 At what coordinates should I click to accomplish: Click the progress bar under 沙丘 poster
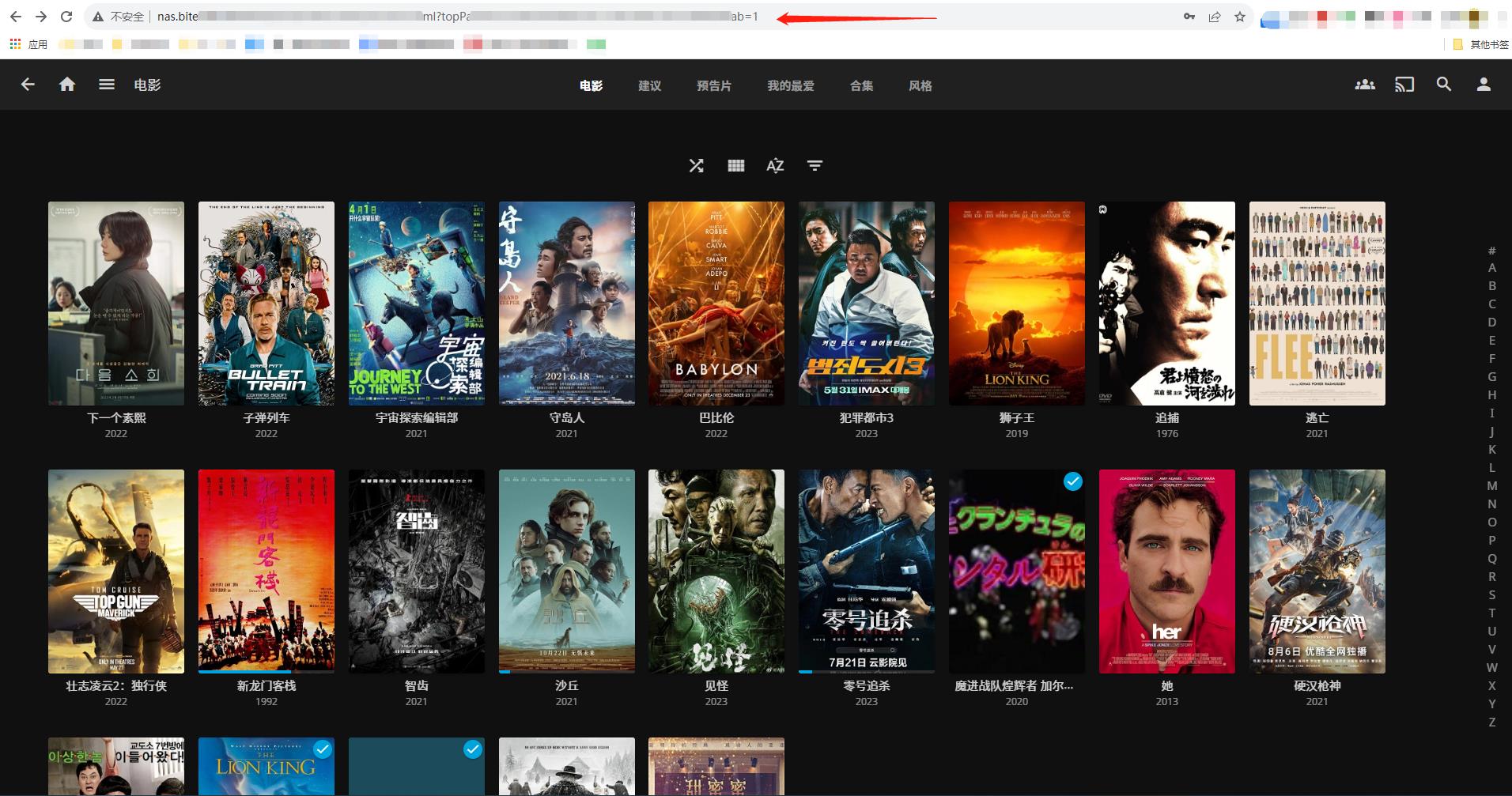[567, 672]
